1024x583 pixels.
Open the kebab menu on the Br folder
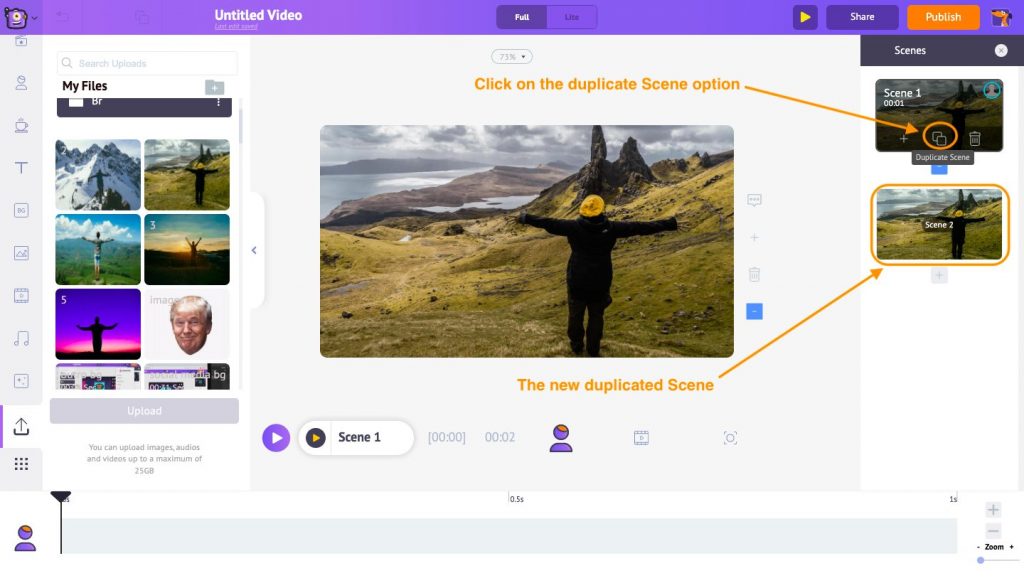pyautogui.click(x=219, y=103)
